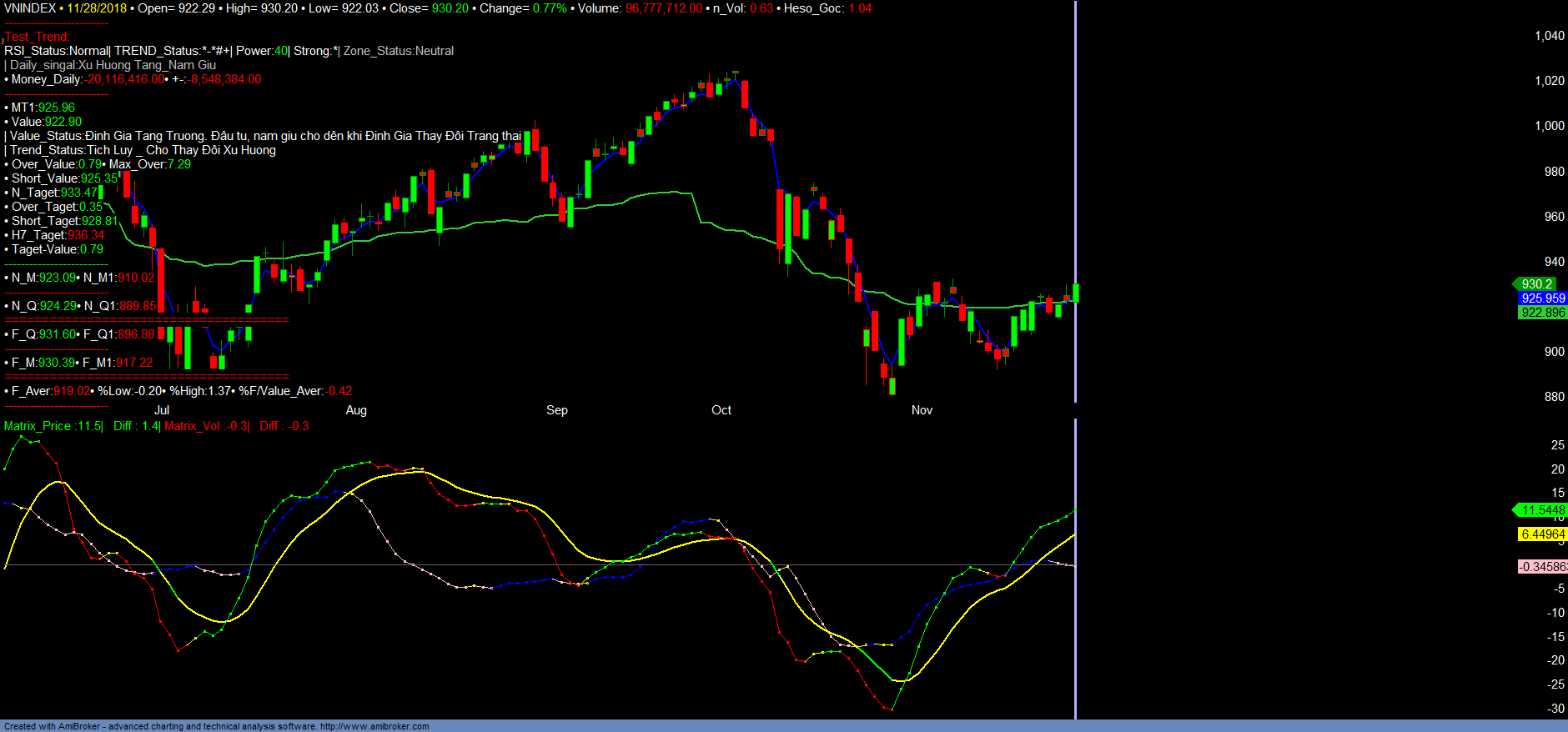Viewport: 1568px width, 732px height.
Task: Click the 11/28/2018 date in the header
Action: pyautogui.click(x=97, y=8)
